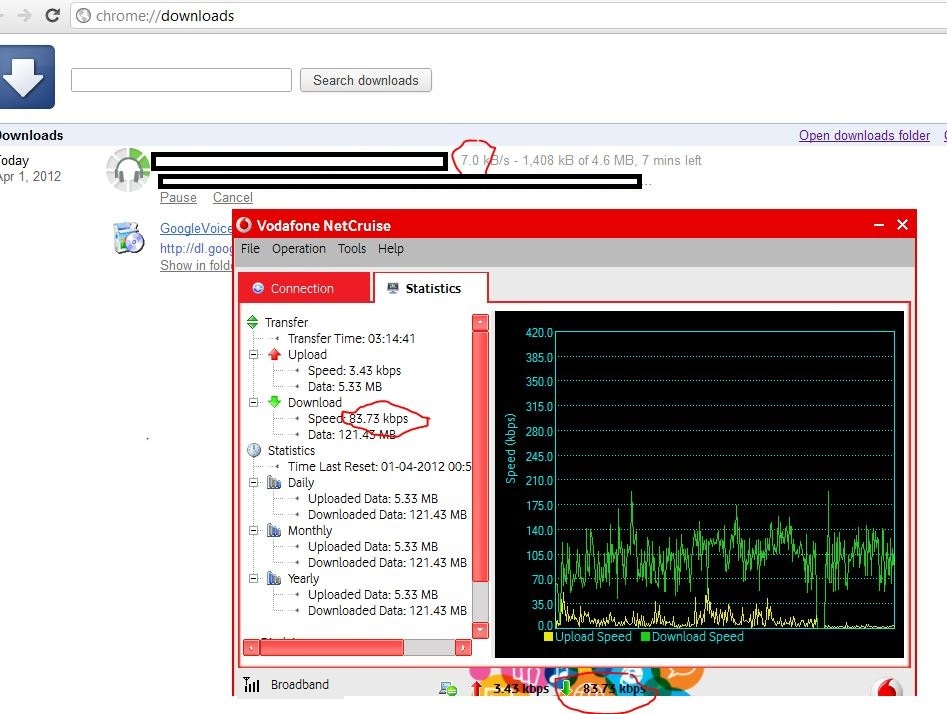Click the Pause download link
947x714 pixels.
pos(178,198)
